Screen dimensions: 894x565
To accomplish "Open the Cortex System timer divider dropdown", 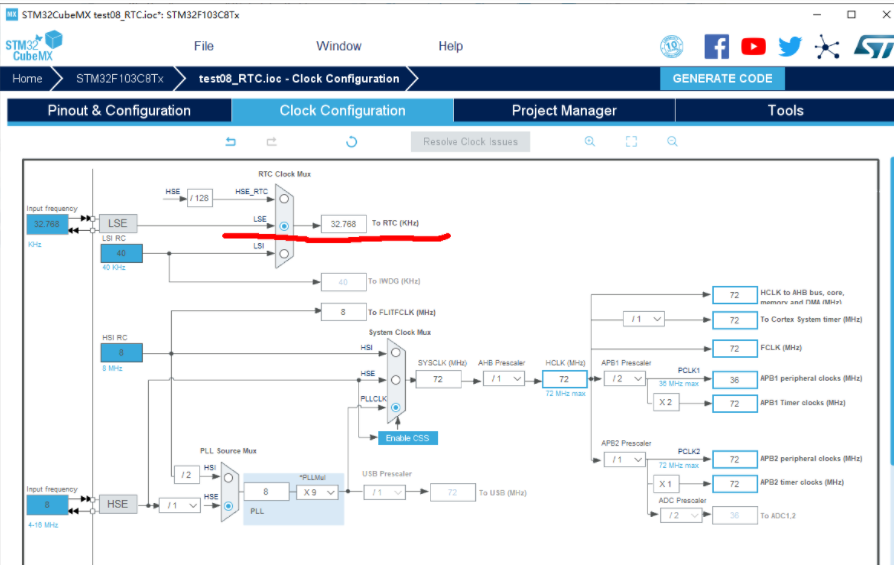I will tap(644, 319).
